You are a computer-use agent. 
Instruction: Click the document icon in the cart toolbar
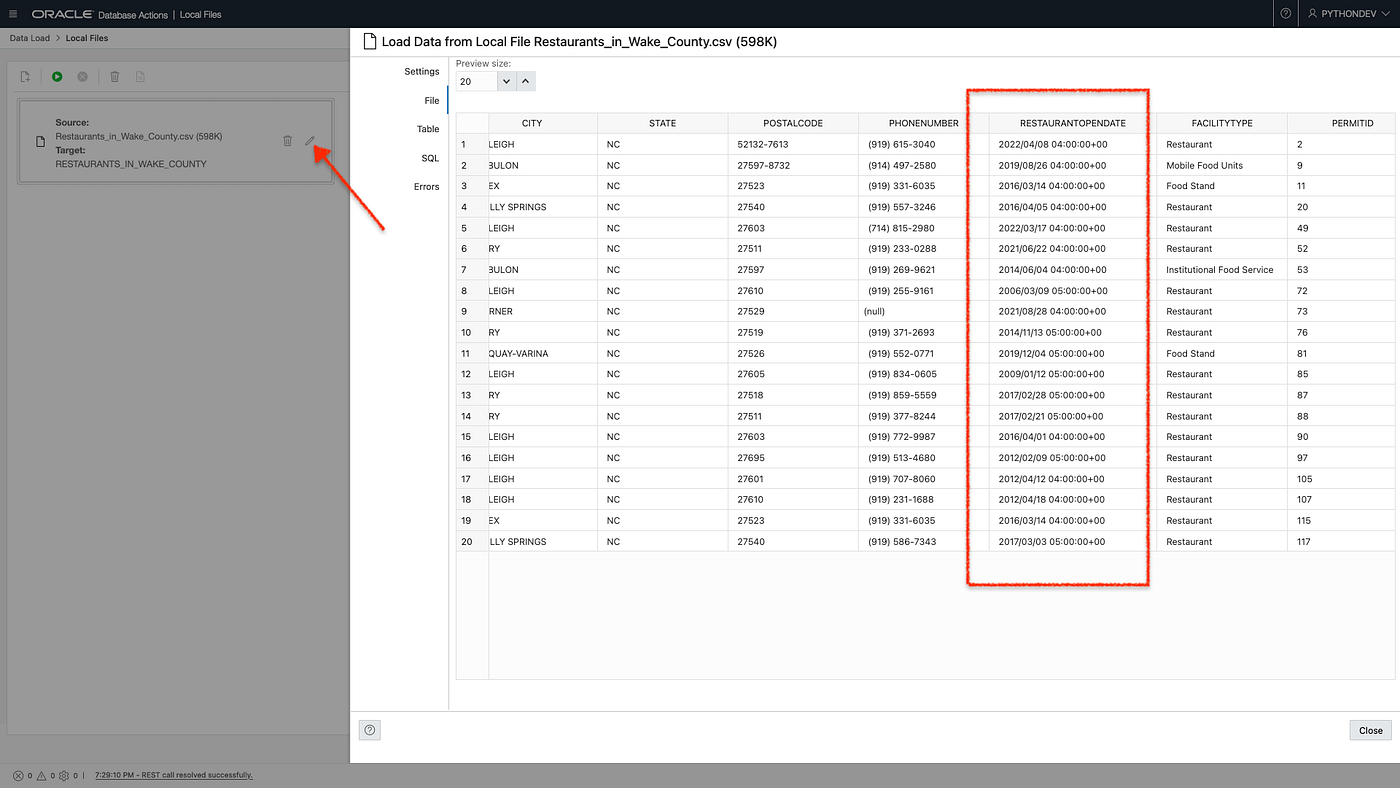[x=139, y=76]
